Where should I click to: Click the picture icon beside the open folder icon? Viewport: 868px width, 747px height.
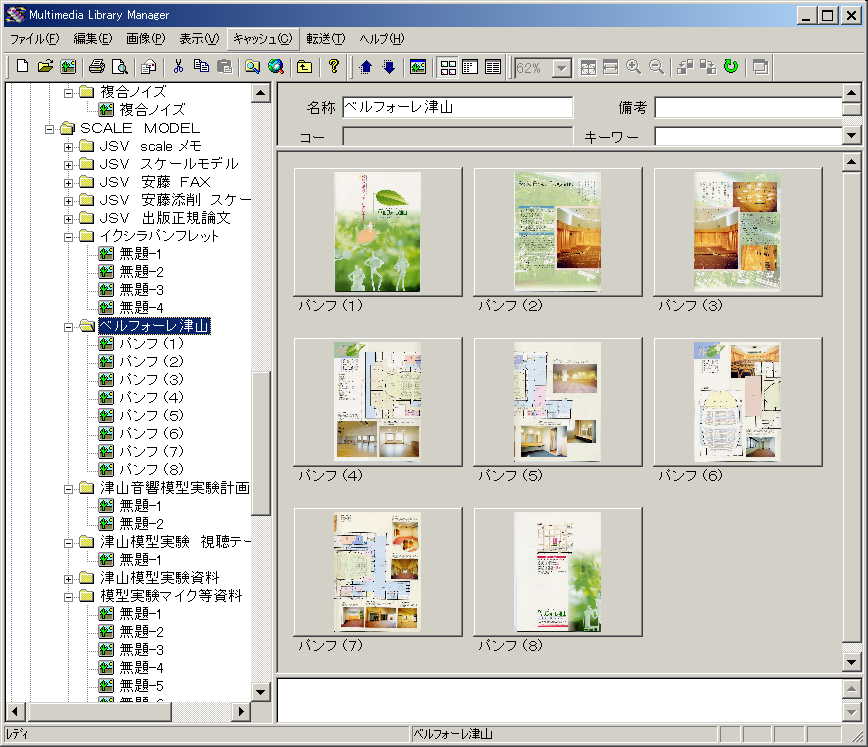pos(69,67)
